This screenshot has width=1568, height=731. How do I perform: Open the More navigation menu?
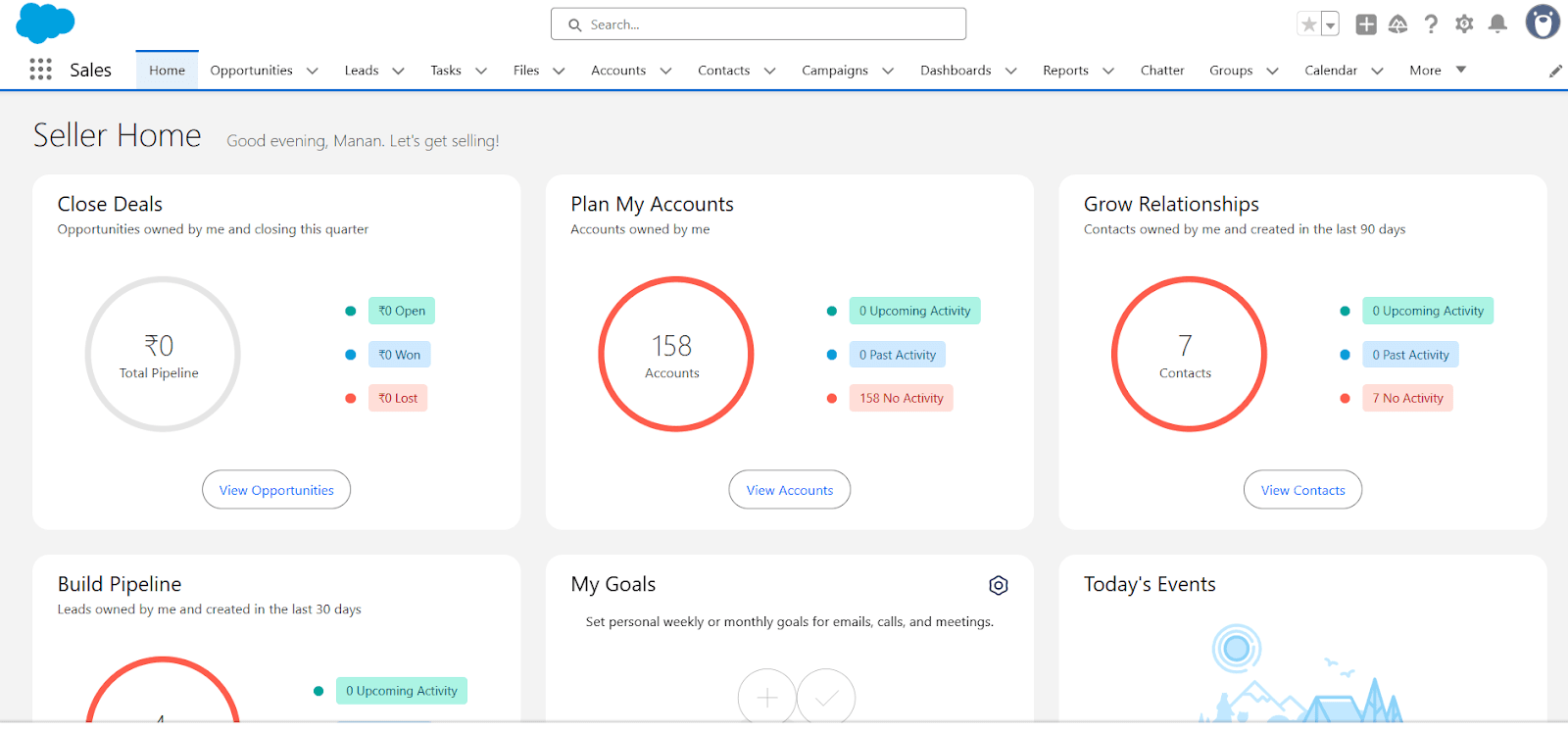1438,70
